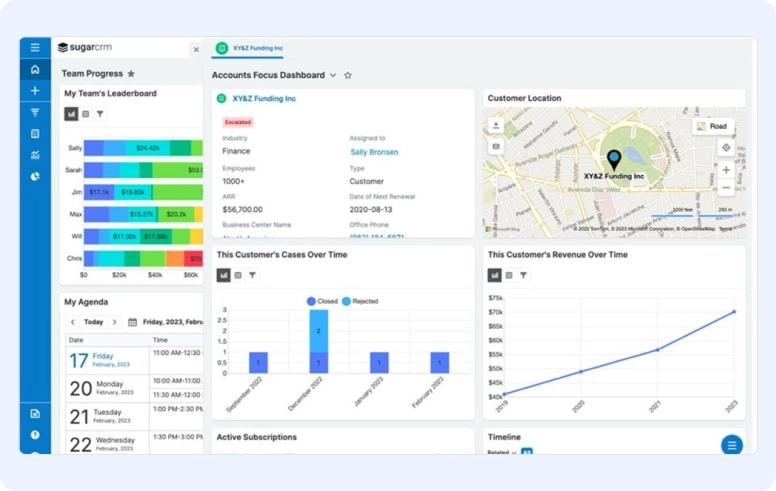Select Monday 20 in the agenda
The image size is (776, 491).
click(x=107, y=388)
